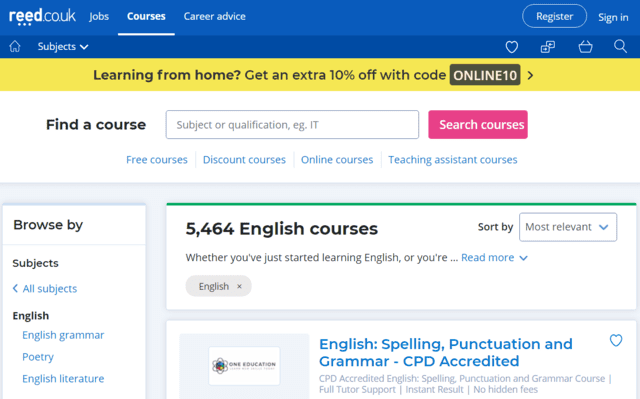This screenshot has height=399, width=640.
Task: Select the Courses tab
Action: (x=146, y=16)
